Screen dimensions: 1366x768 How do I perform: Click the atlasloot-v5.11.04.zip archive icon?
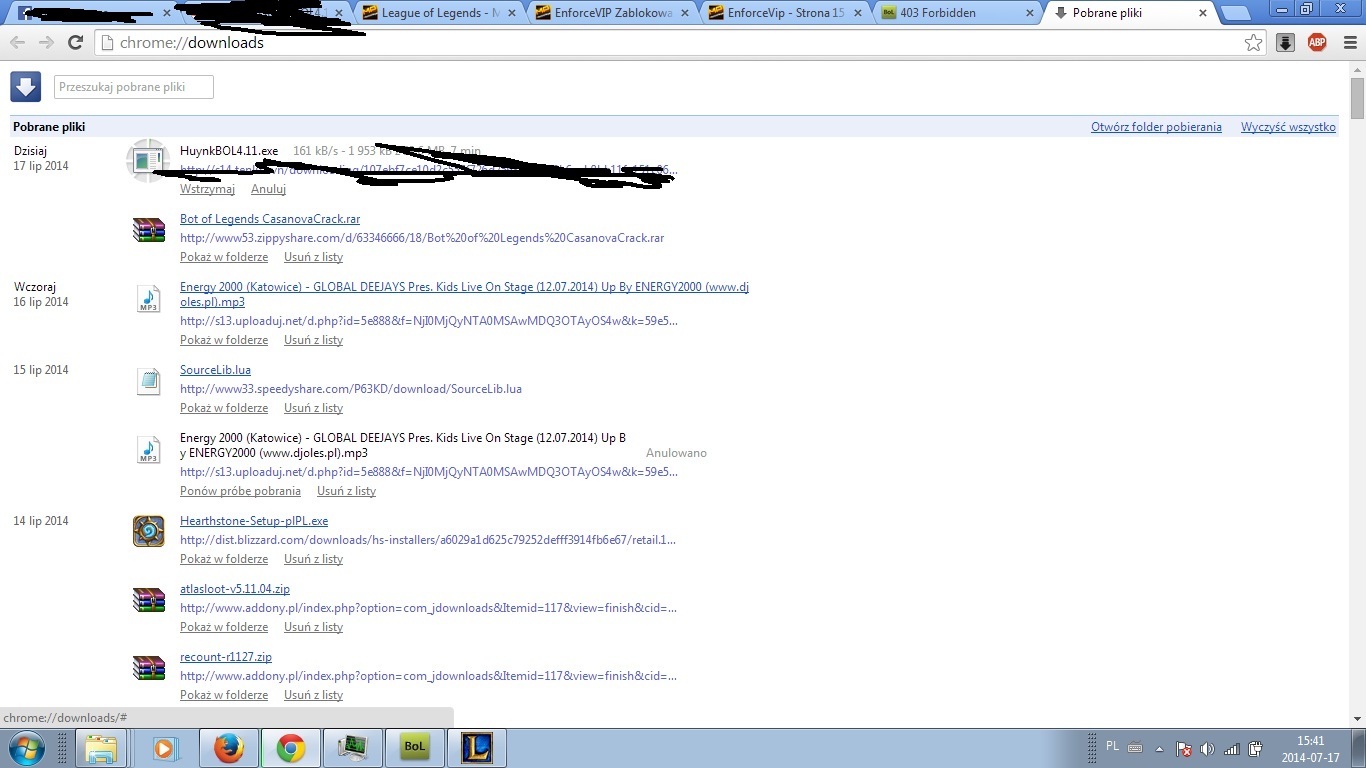(148, 600)
